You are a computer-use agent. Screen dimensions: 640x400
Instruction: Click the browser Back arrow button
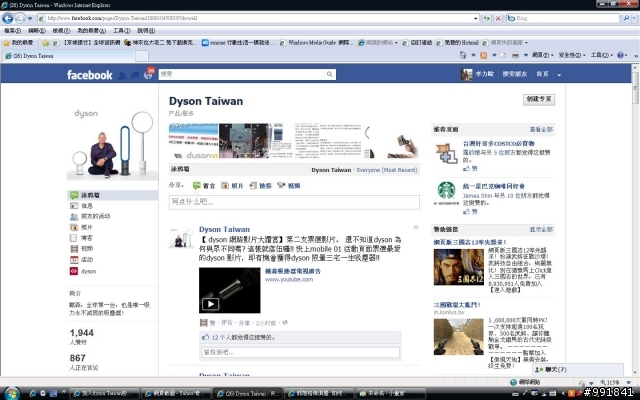point(8,18)
